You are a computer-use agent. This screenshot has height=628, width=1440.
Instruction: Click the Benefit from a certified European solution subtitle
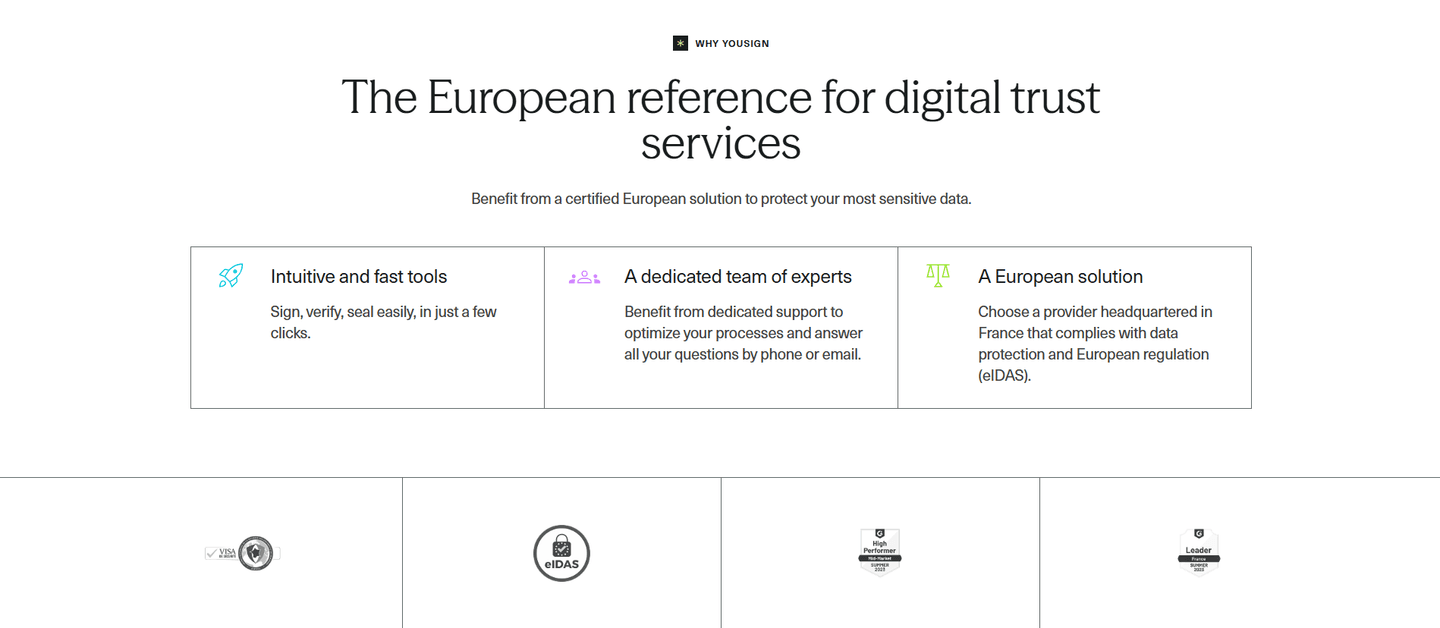click(721, 198)
